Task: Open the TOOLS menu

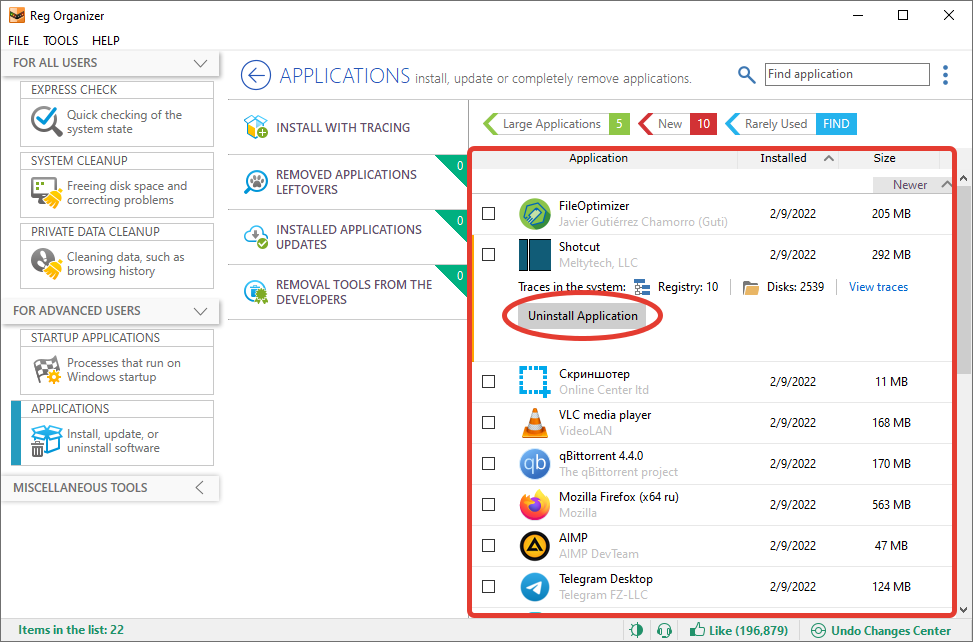Action: click(x=59, y=41)
